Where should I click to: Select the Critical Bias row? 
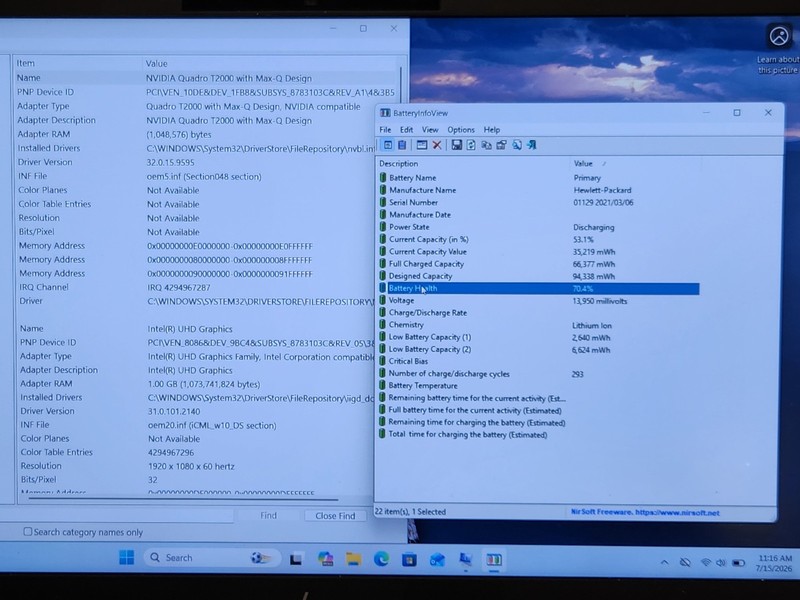click(539, 361)
